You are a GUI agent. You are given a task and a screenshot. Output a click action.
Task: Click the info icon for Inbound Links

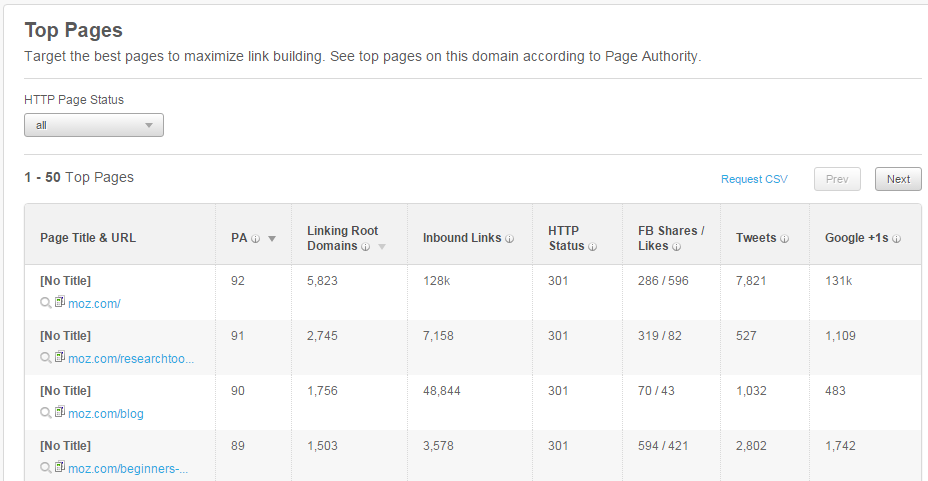[510, 239]
